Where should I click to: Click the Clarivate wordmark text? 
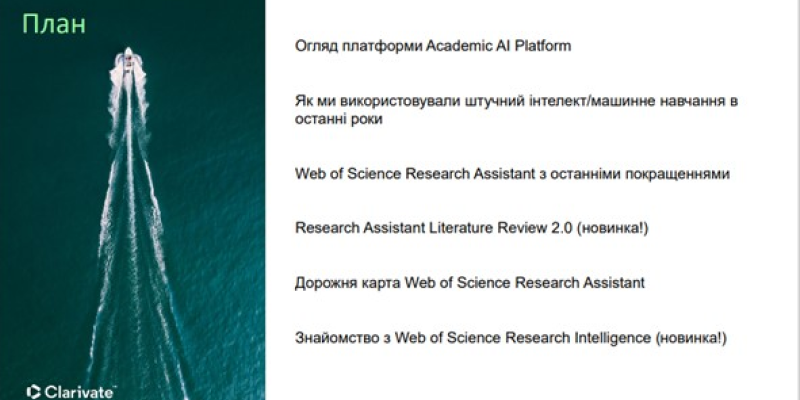tap(79, 392)
